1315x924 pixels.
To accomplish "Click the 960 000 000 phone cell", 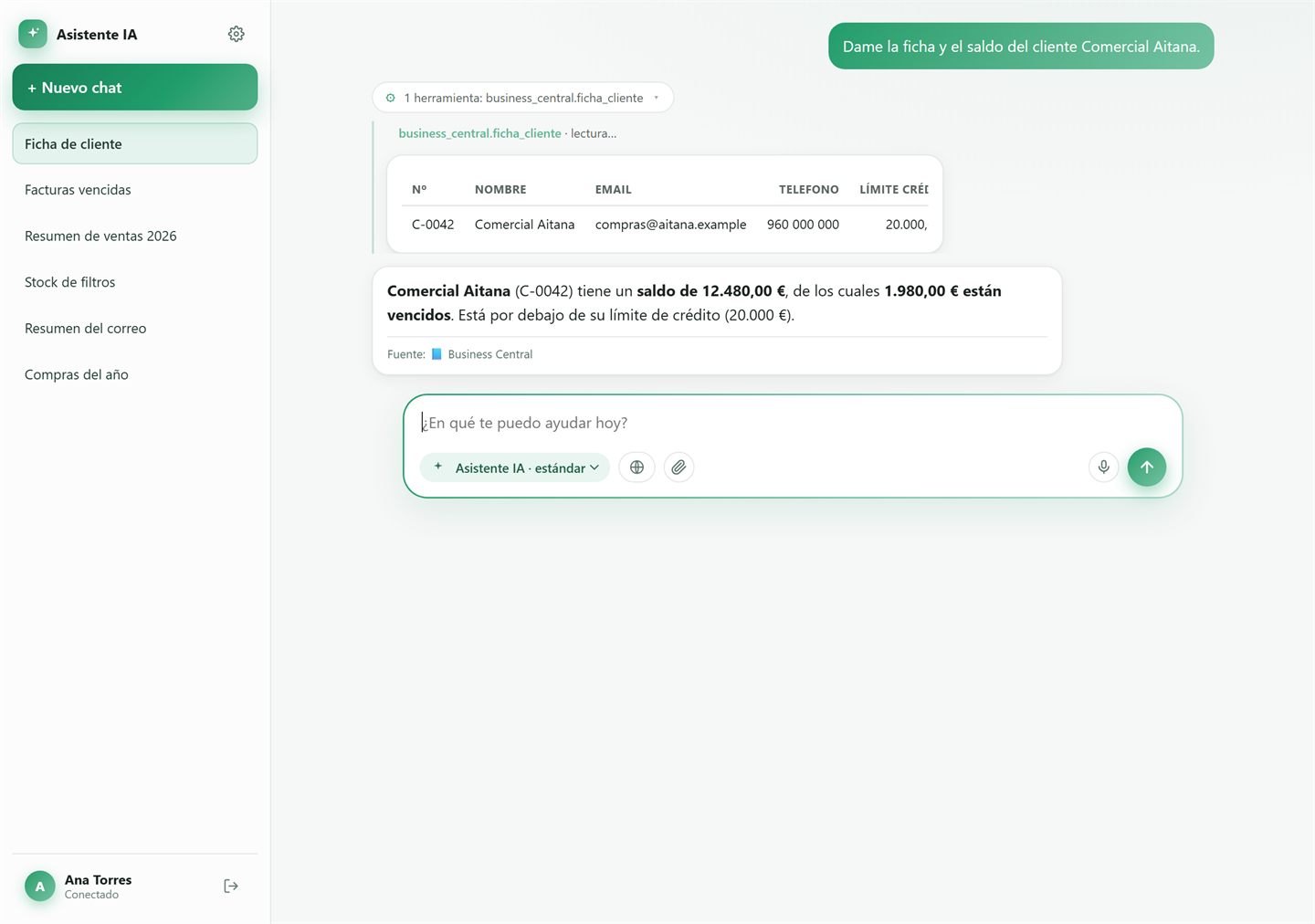I will pos(803,225).
